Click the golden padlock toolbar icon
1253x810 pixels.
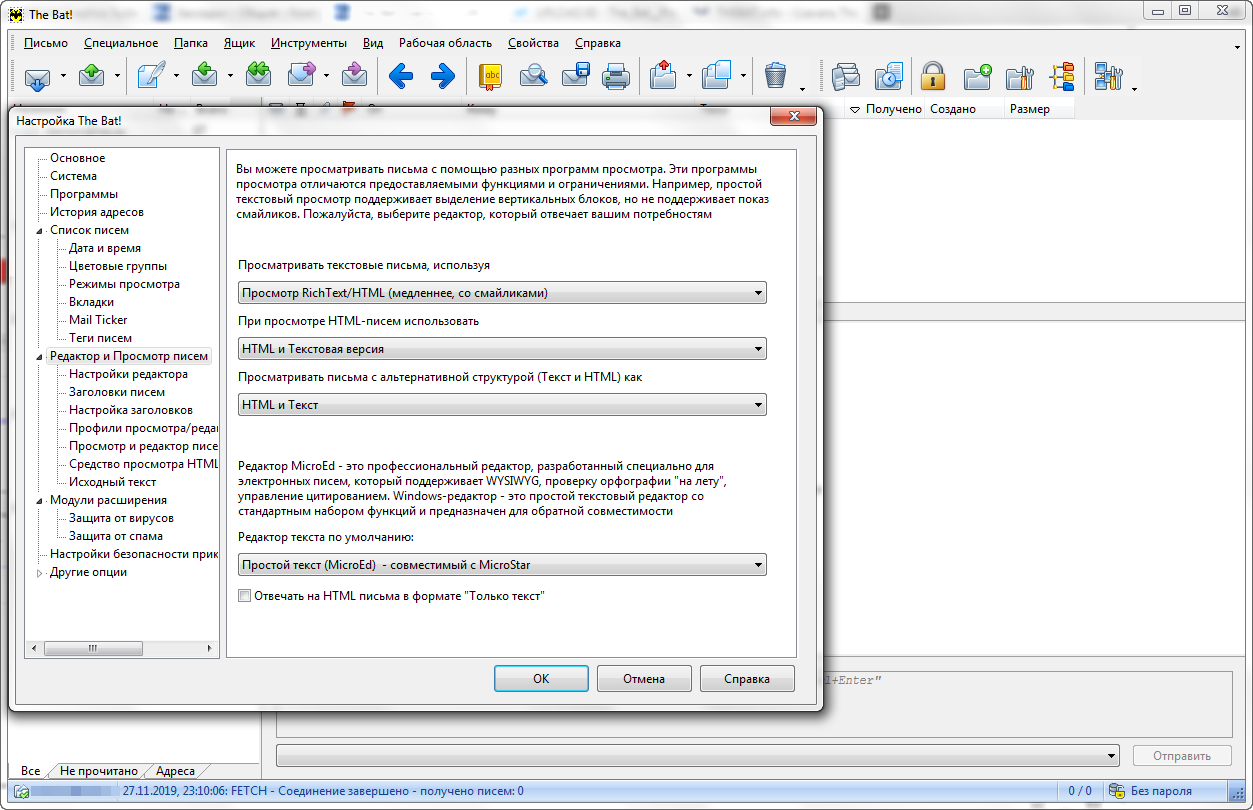coord(932,76)
